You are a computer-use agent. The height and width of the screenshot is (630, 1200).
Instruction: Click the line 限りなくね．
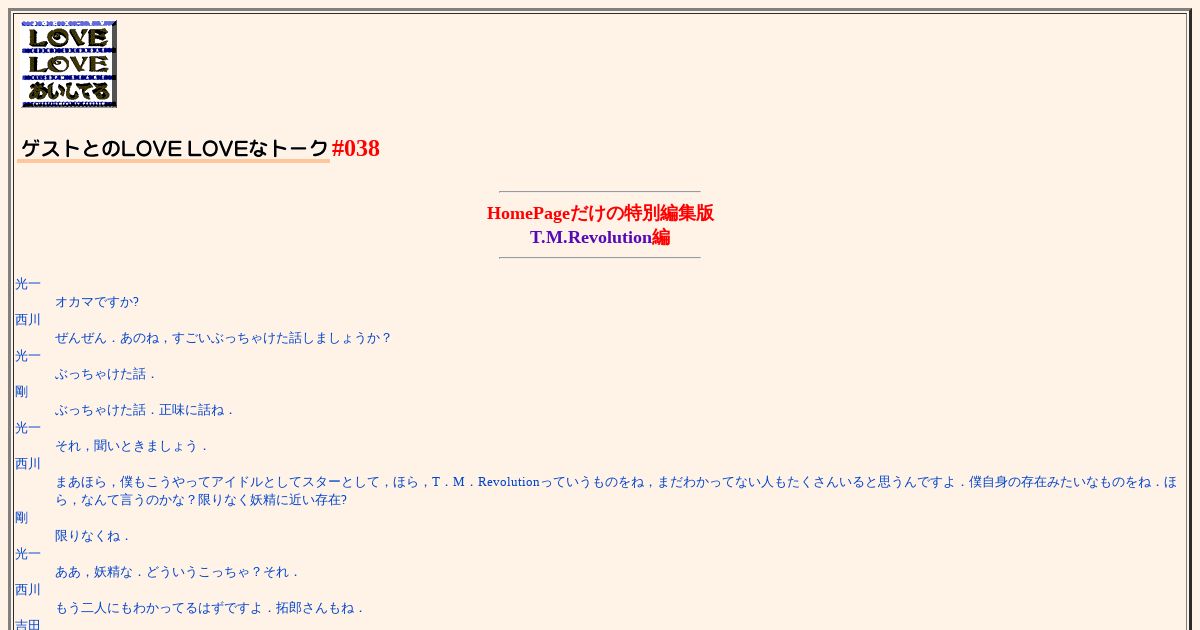click(x=93, y=536)
